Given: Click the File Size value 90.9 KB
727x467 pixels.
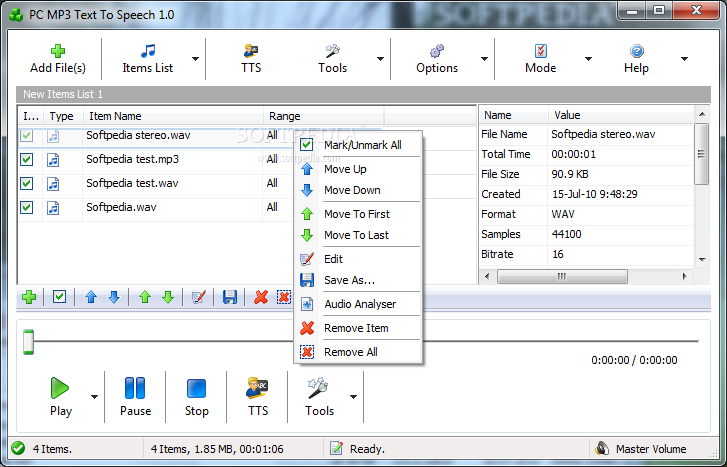Looking at the screenshot, I should pyautogui.click(x=570, y=174).
